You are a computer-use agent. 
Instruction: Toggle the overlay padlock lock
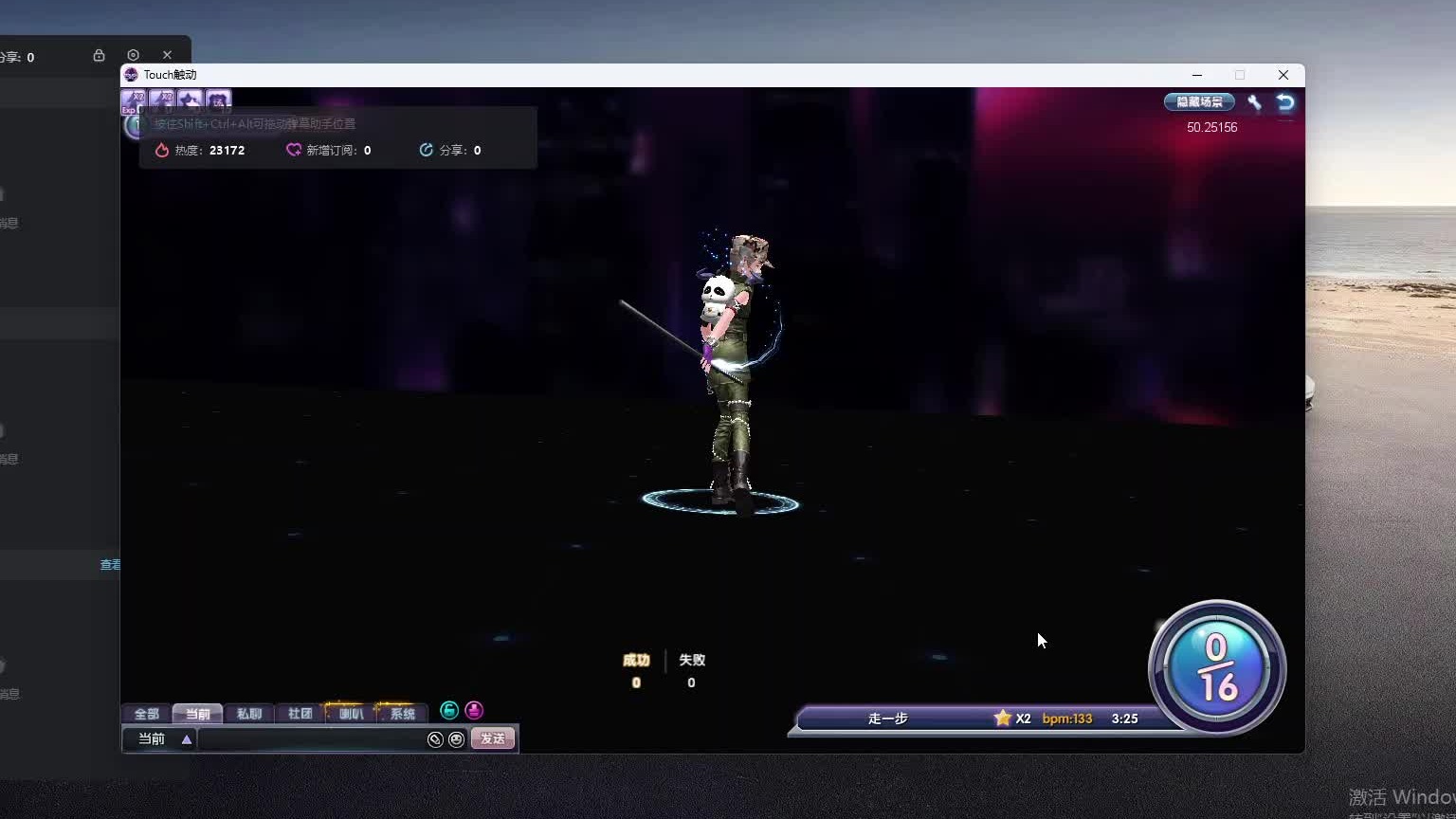point(99,56)
